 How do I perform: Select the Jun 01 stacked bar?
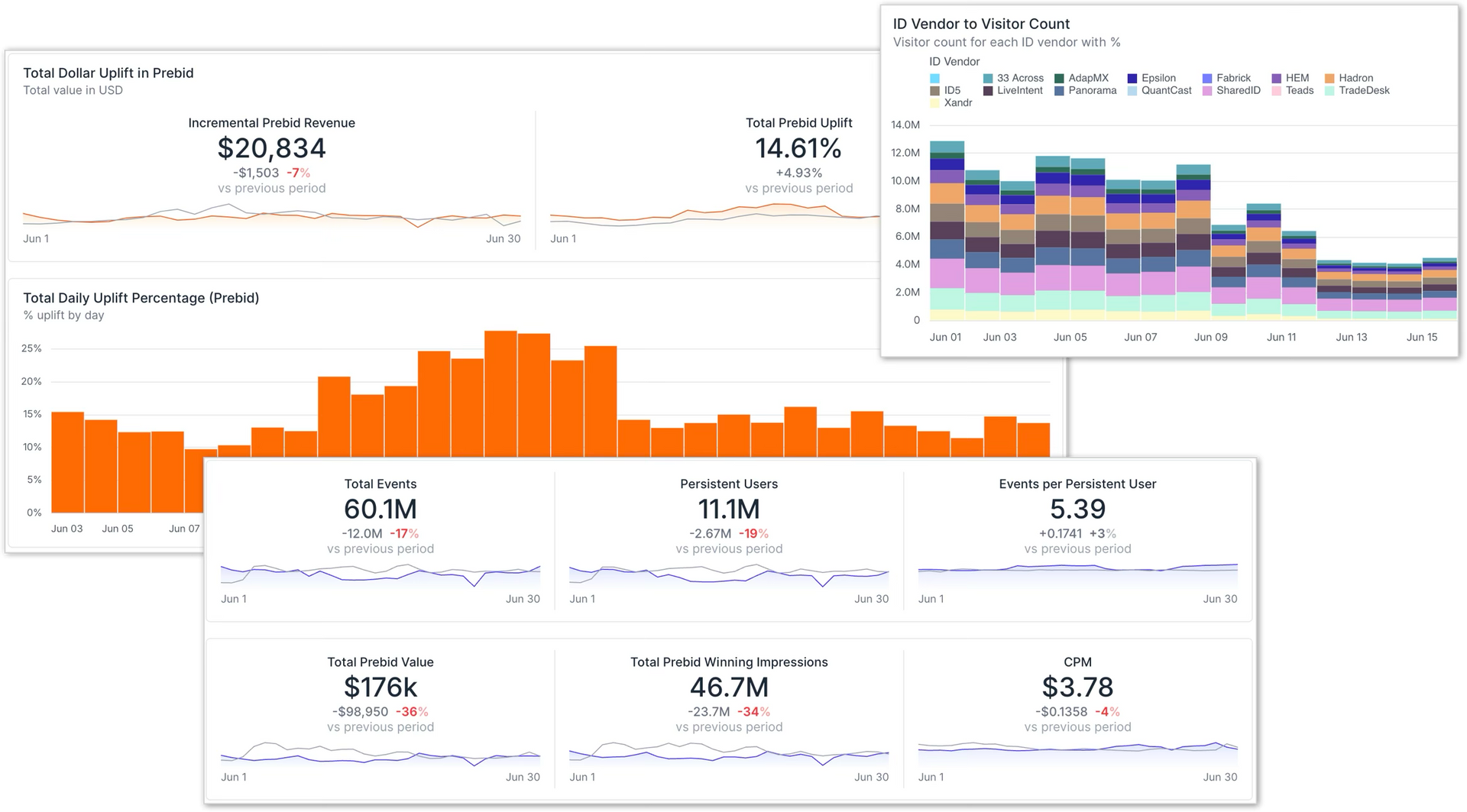coord(945,229)
